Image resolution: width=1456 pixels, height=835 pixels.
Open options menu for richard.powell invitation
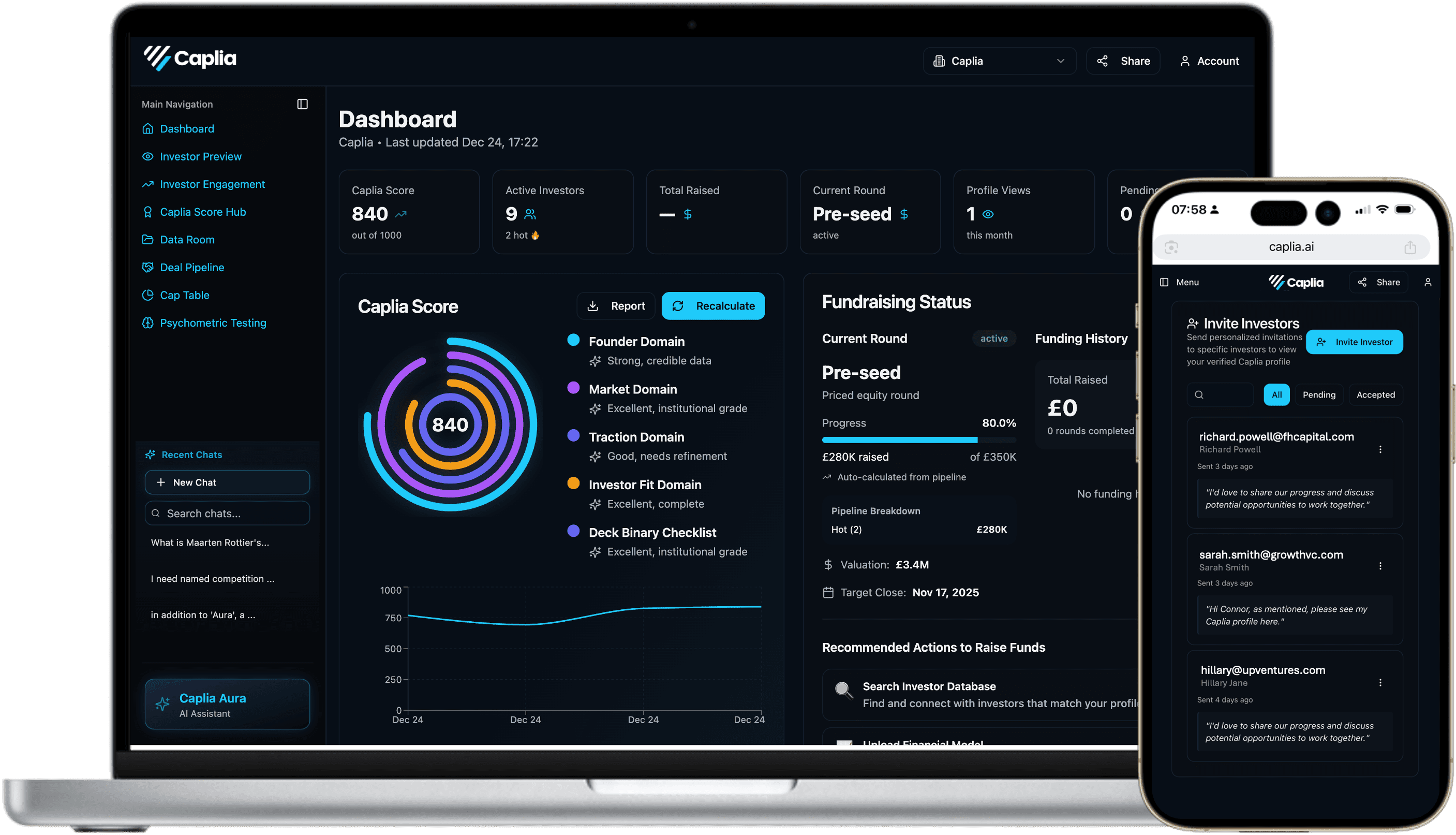[x=1380, y=450]
